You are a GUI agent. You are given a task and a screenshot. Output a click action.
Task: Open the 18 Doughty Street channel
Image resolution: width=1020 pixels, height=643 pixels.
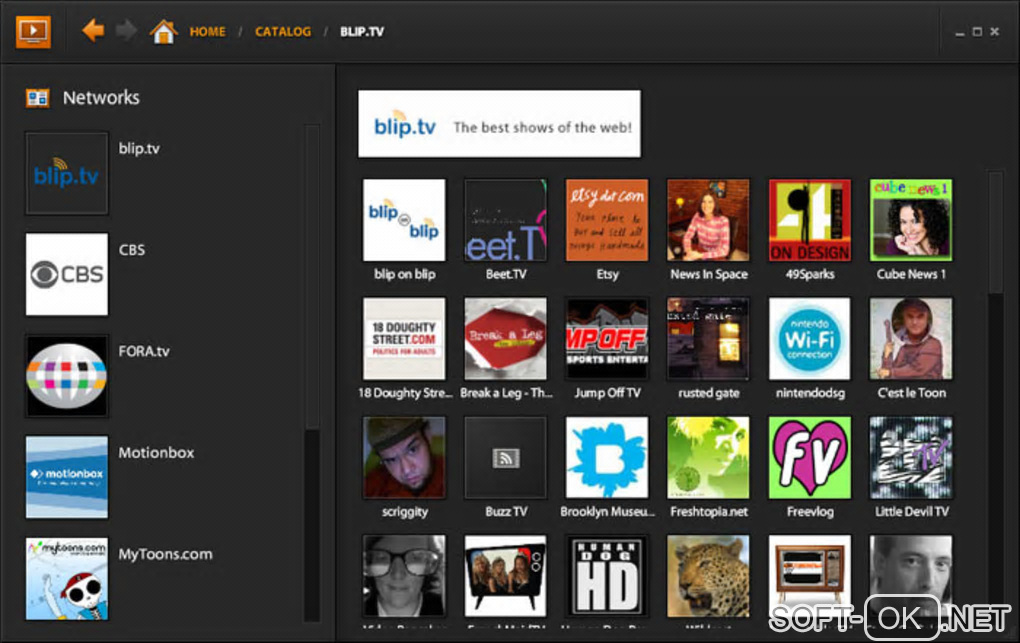pyautogui.click(x=404, y=338)
